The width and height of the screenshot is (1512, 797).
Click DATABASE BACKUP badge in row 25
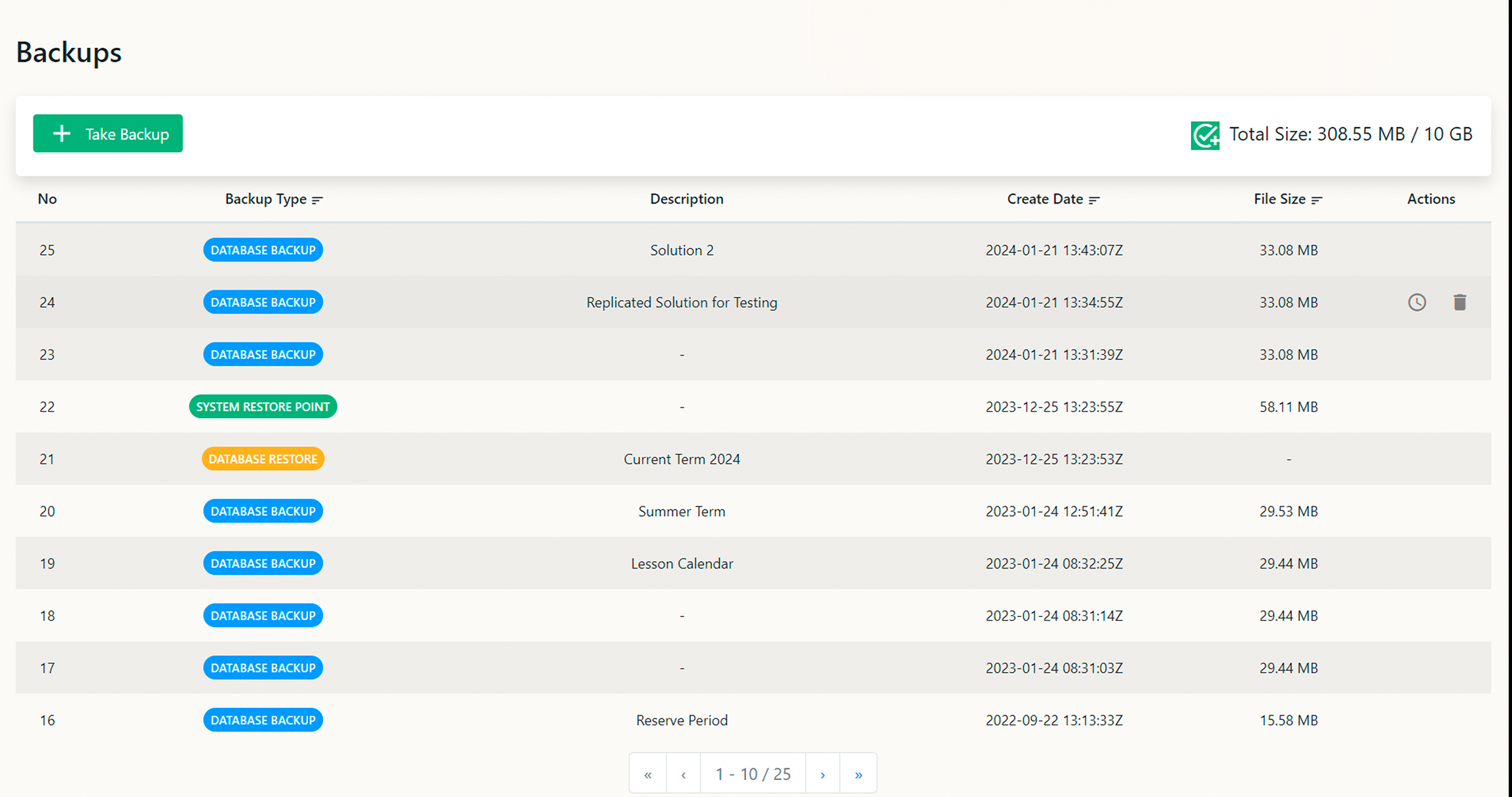click(263, 250)
